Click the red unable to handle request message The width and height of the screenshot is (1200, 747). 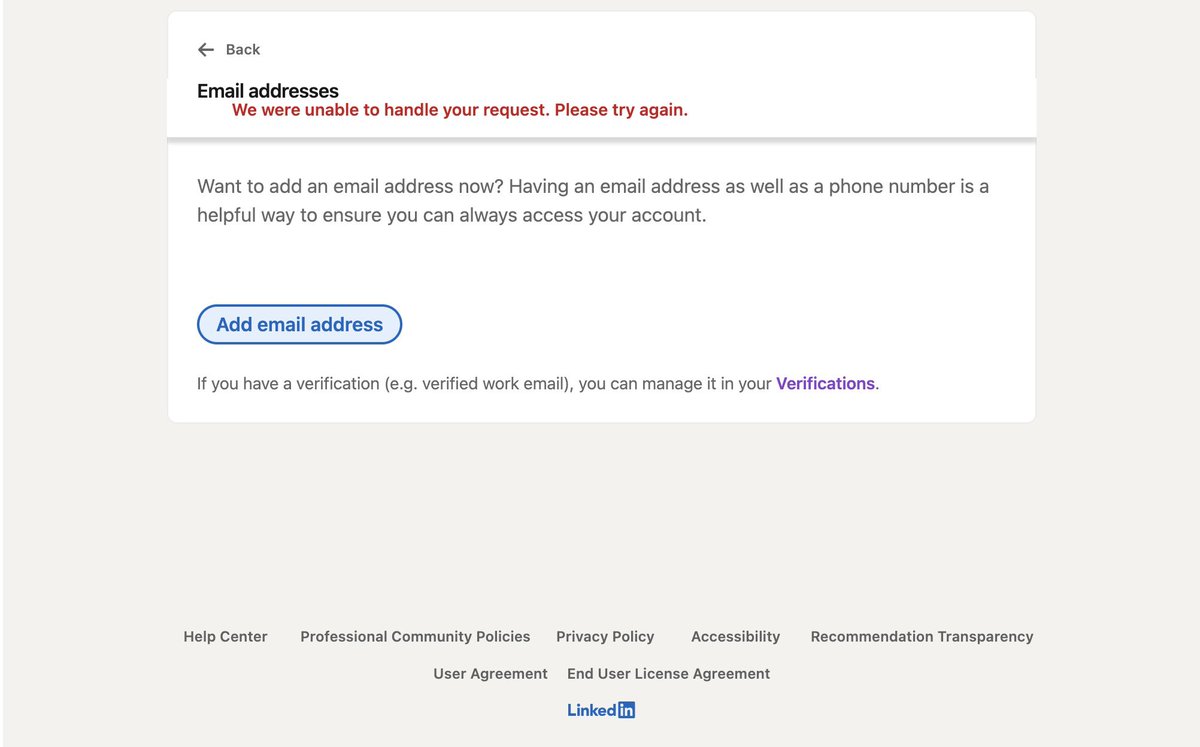coord(460,110)
